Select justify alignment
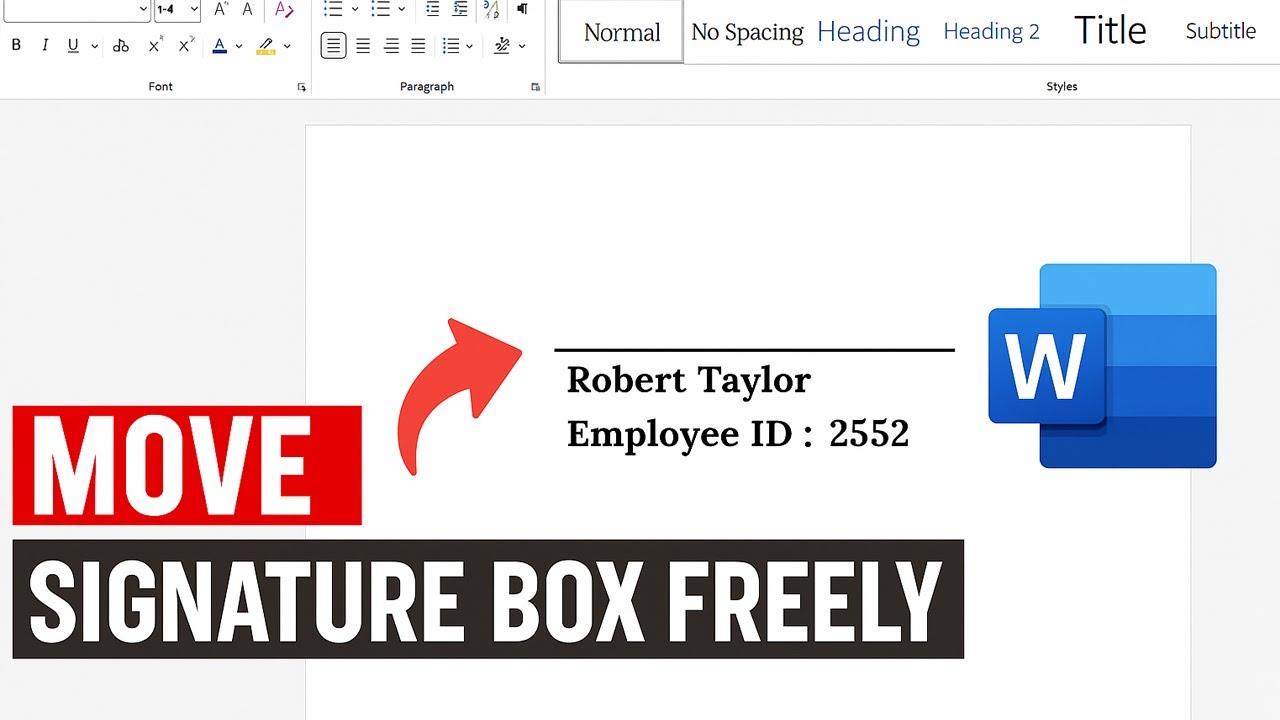This screenshot has height=720, width=1280. click(x=418, y=46)
